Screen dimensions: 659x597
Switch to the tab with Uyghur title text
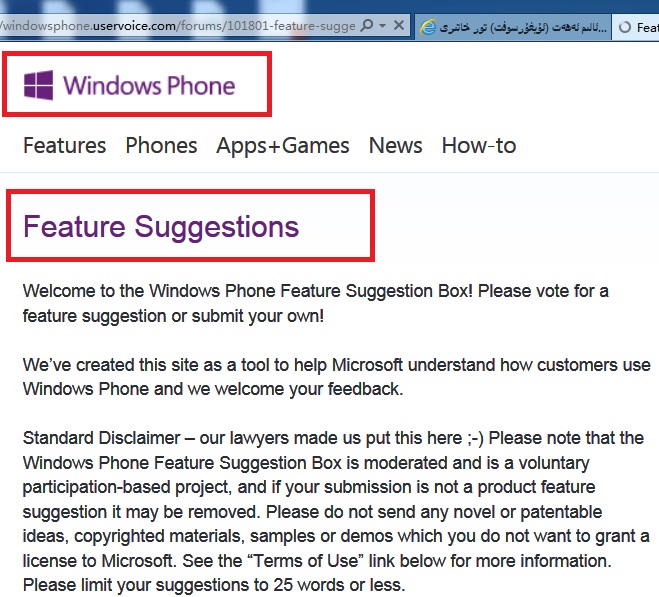[513, 27]
